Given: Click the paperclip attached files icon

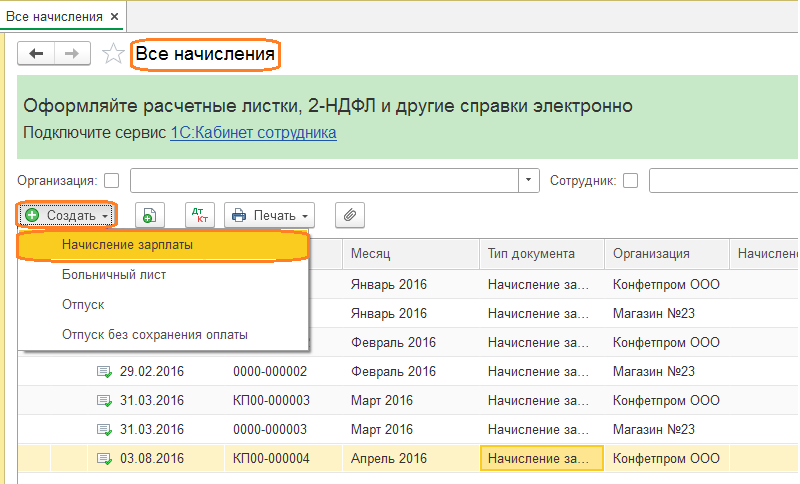Looking at the screenshot, I should [350, 215].
